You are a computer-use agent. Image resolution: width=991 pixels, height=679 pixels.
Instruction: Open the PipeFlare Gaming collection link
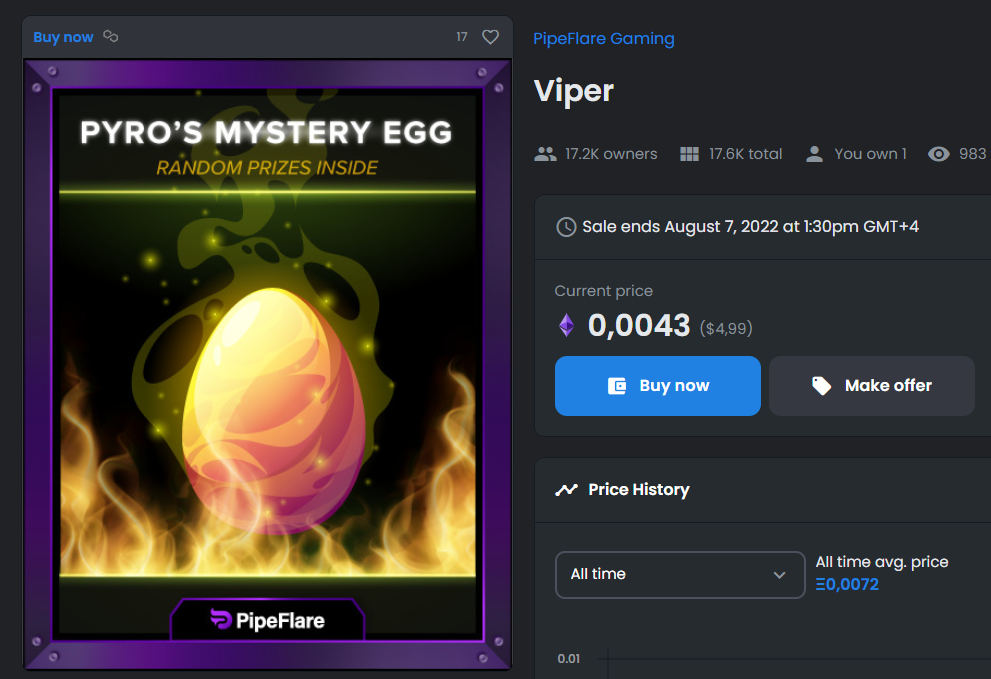click(x=604, y=39)
